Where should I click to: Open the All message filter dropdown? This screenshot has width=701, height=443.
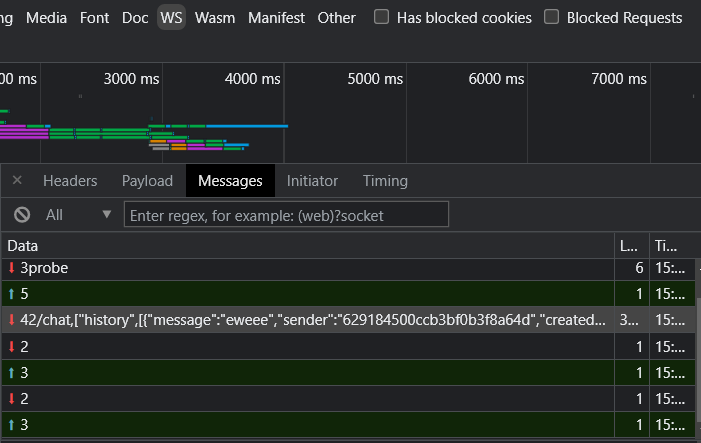click(80, 215)
